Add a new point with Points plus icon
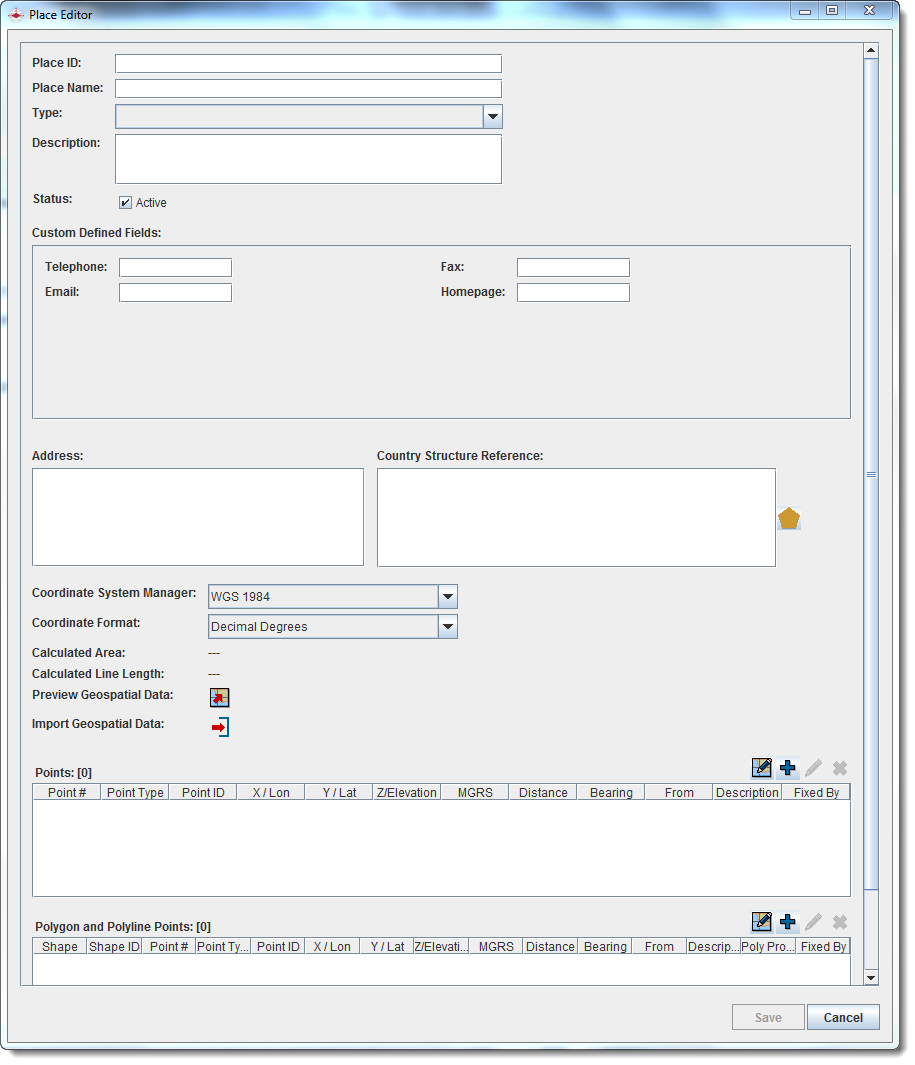915x1065 pixels. pos(788,768)
